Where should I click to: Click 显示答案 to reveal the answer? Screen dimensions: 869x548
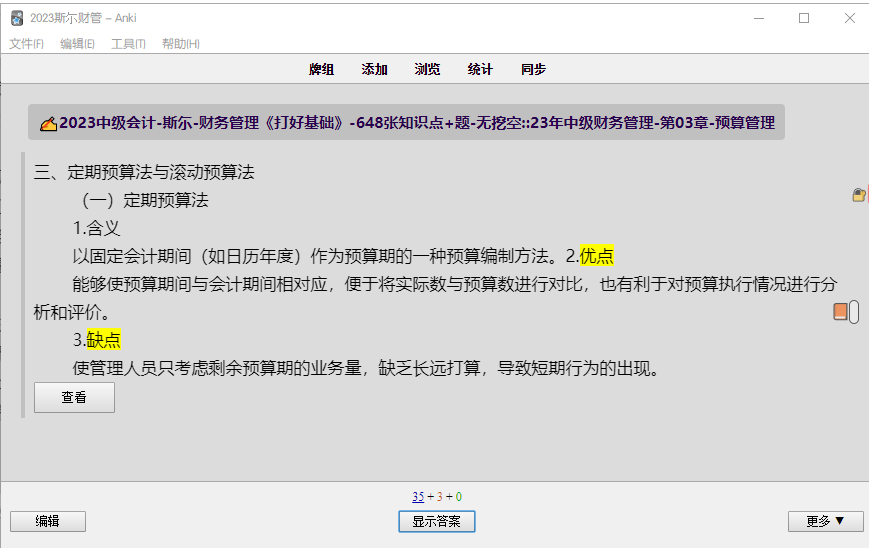(x=437, y=521)
